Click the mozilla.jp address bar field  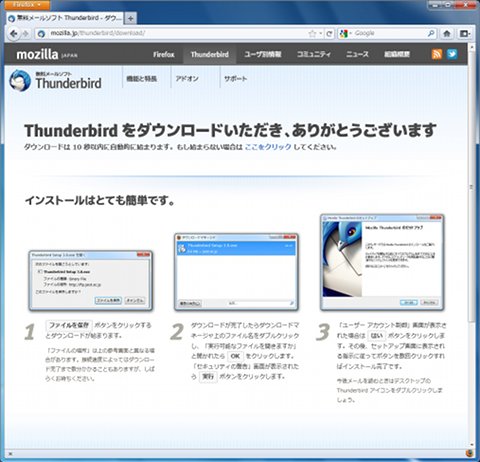coord(177,33)
